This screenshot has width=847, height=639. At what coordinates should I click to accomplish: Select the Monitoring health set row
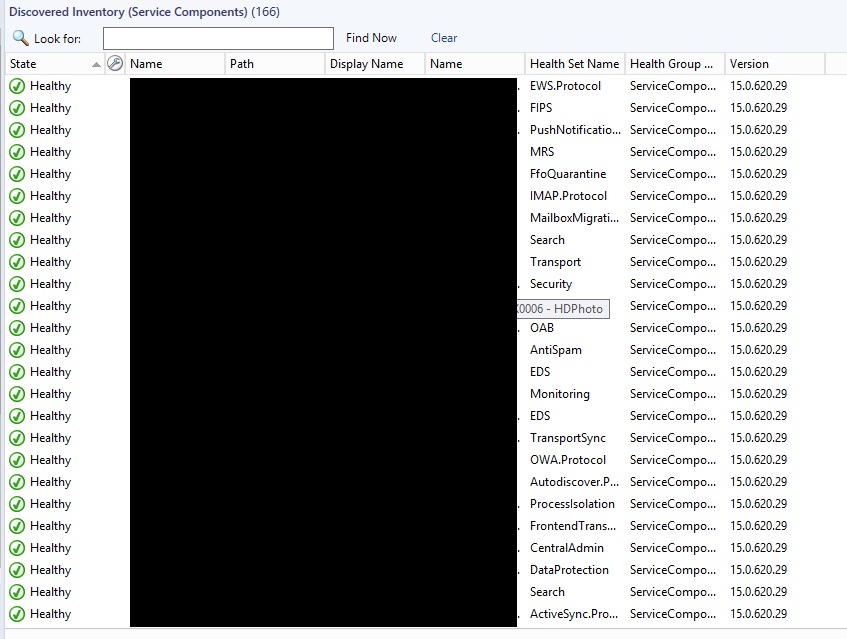coord(559,394)
